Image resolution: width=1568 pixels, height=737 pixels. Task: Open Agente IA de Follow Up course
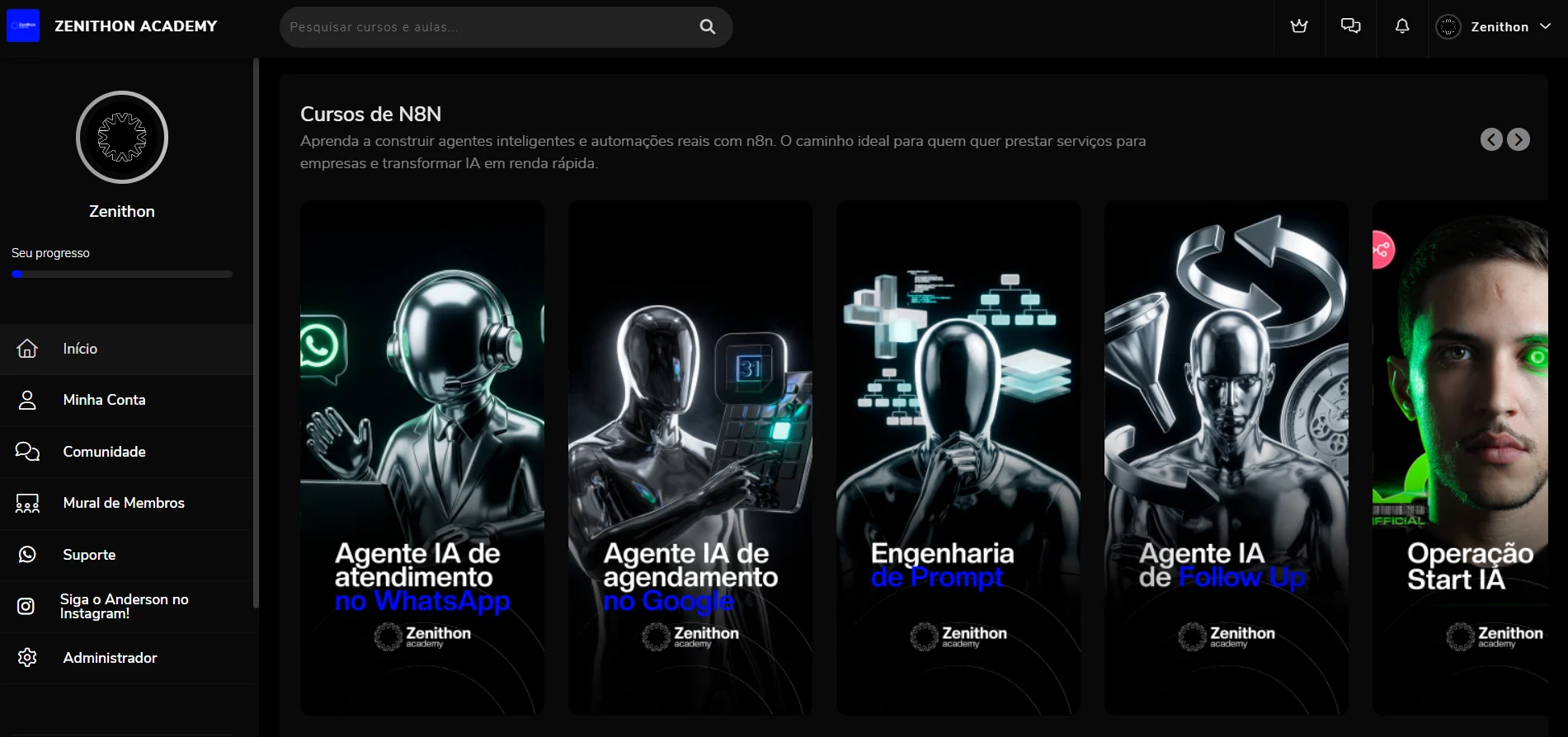(x=1227, y=458)
